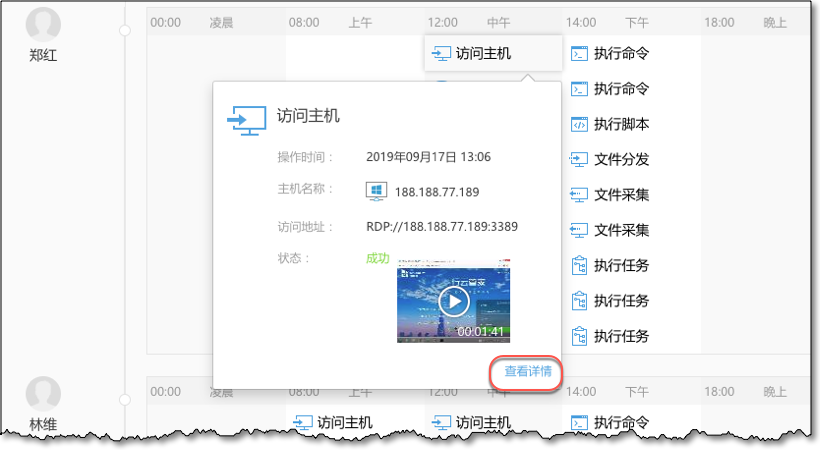The image size is (820, 450).
Task: Open the second 执行任务 entry
Action: [610, 301]
